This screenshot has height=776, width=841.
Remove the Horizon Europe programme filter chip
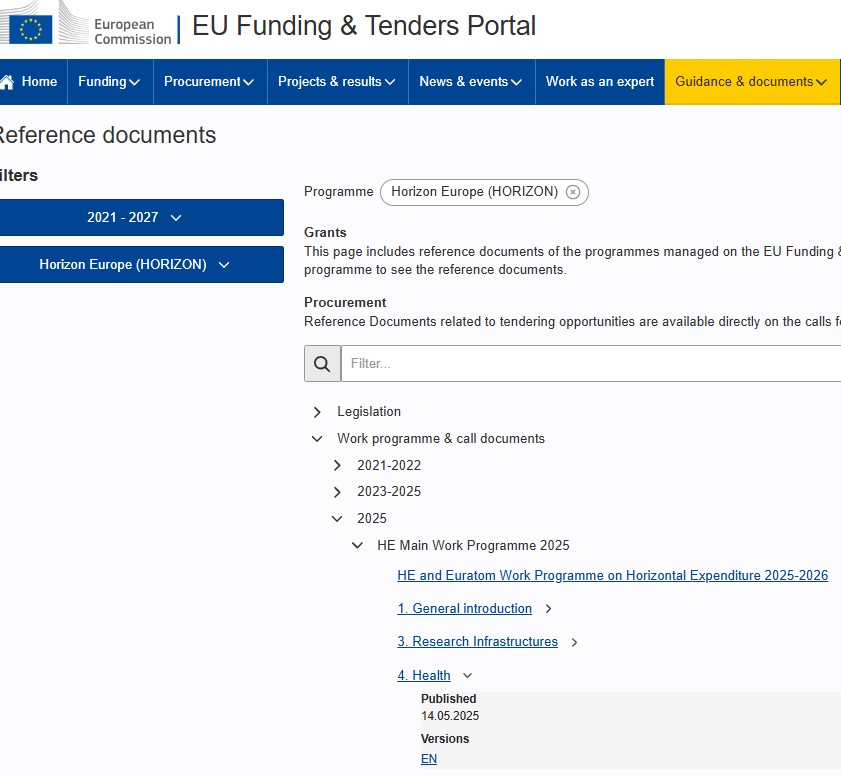(573, 192)
